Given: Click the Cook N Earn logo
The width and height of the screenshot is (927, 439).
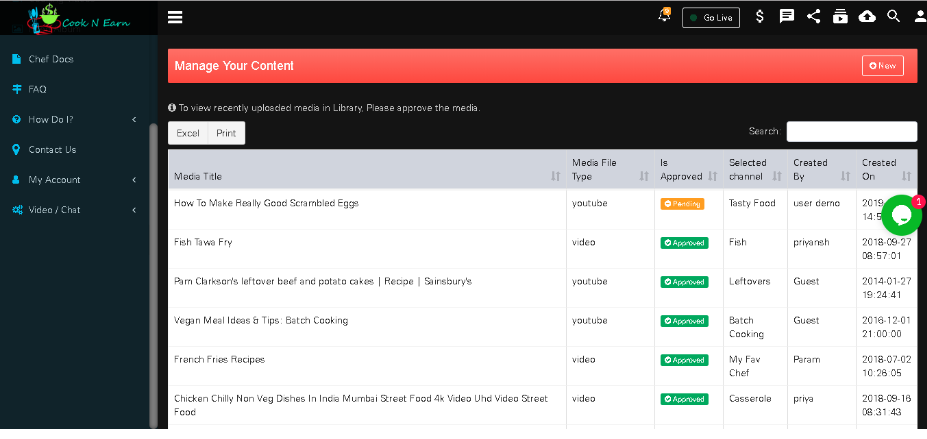Looking at the screenshot, I should (x=79, y=18).
